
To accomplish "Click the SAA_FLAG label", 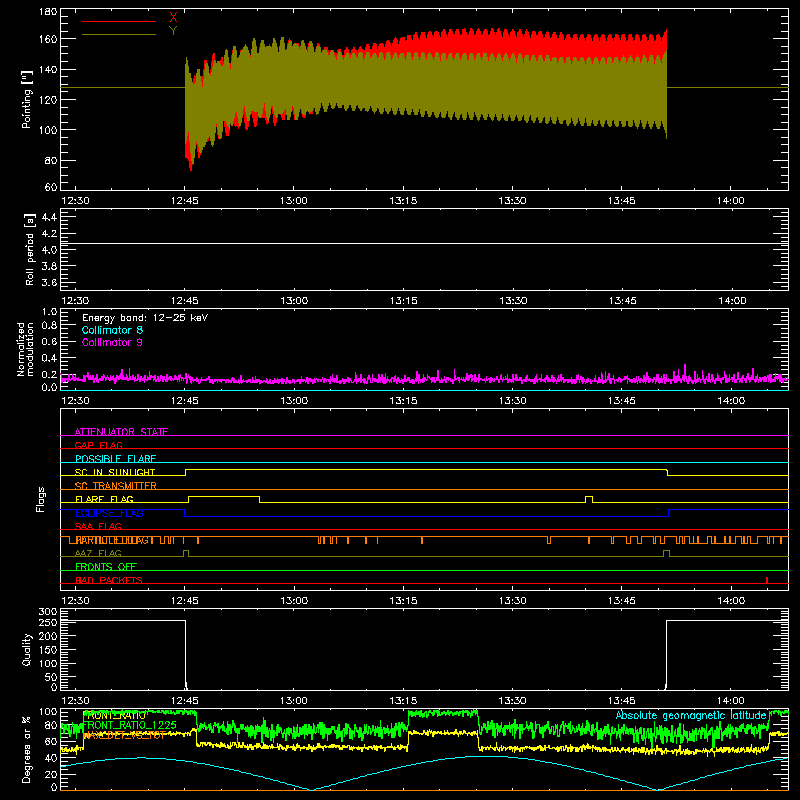I will (x=98, y=526).
